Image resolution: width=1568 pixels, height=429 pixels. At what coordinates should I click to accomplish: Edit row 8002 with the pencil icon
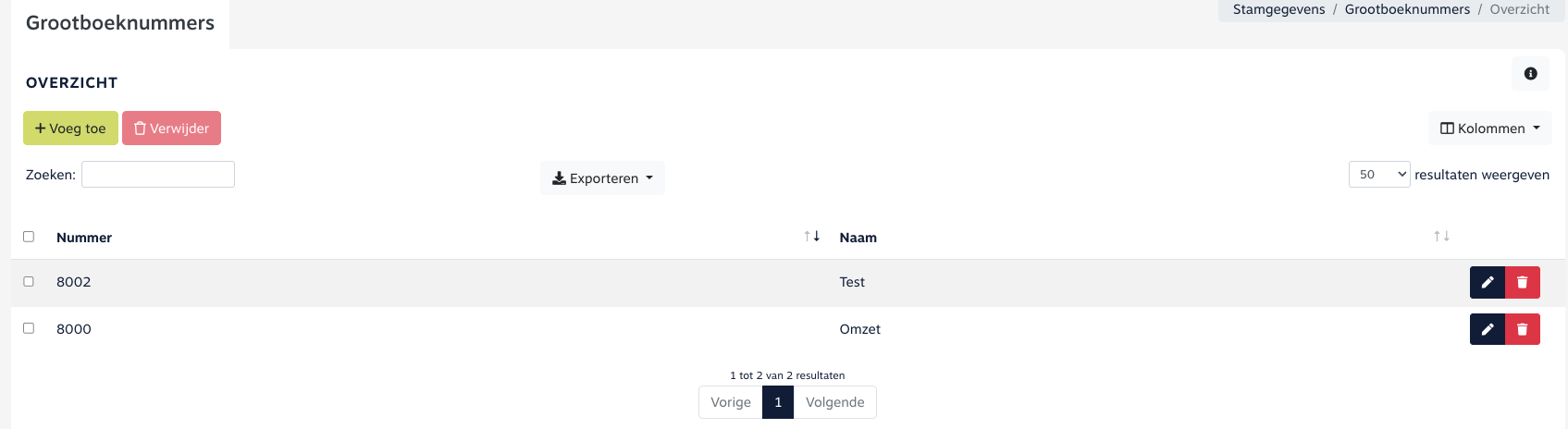click(1487, 283)
